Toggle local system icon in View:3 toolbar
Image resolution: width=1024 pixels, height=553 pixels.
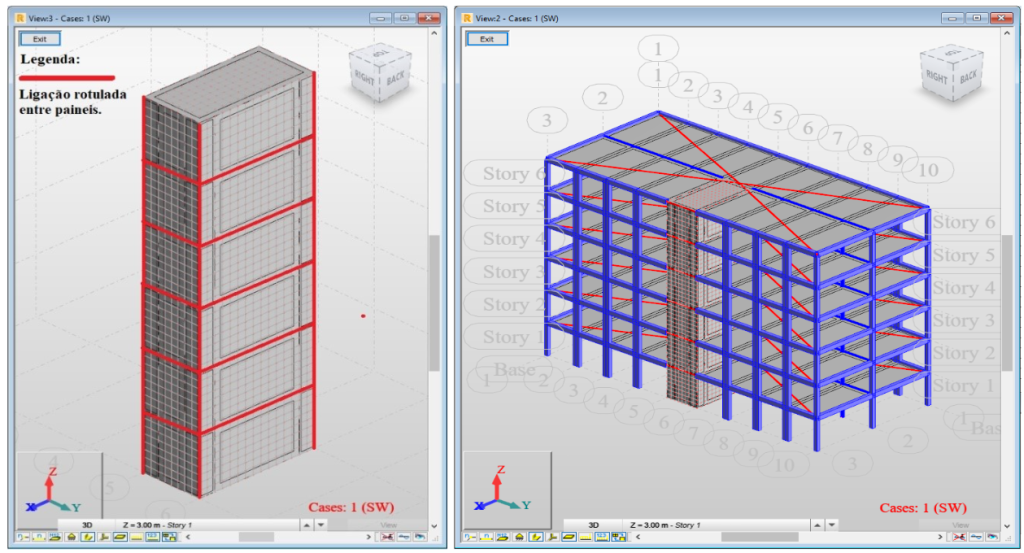[x=104, y=537]
